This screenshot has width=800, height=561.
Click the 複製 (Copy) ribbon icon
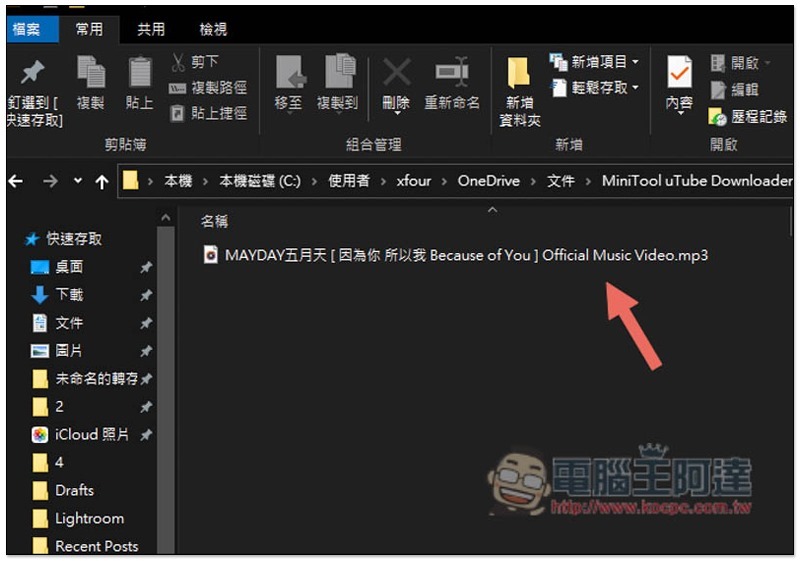click(x=91, y=72)
